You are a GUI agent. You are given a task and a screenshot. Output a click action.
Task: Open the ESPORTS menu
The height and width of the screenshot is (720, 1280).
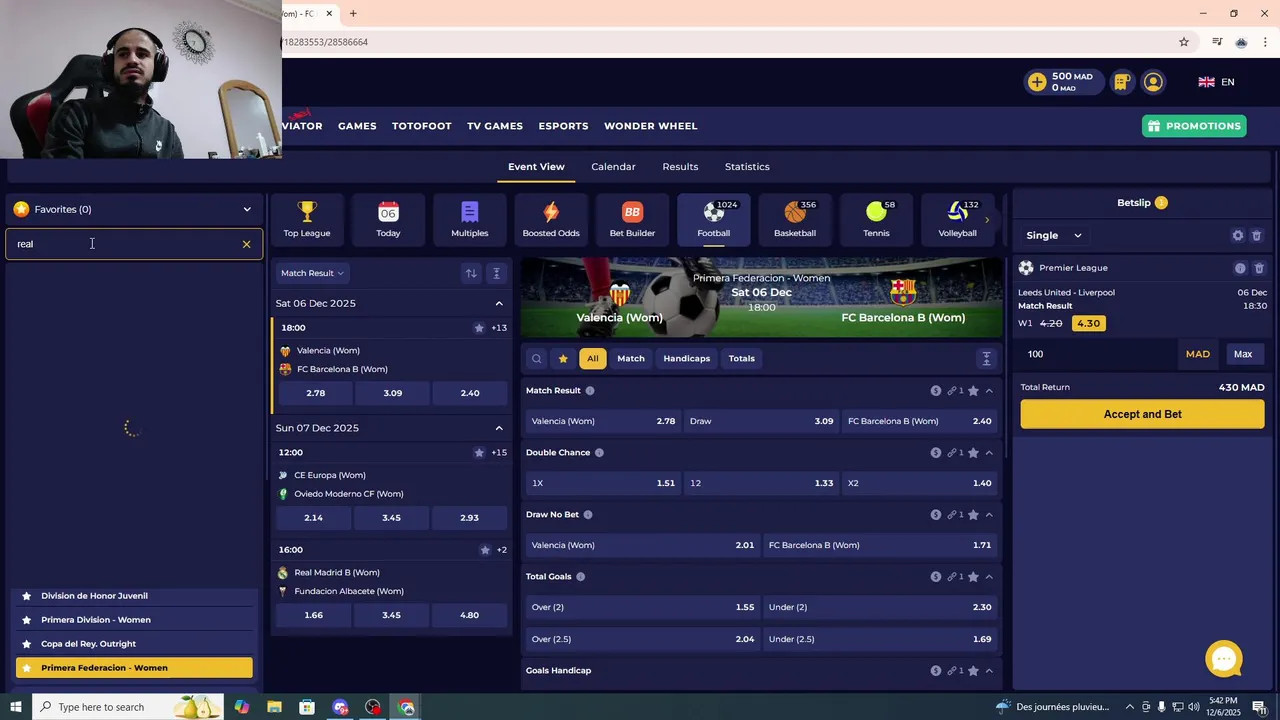[x=563, y=126]
